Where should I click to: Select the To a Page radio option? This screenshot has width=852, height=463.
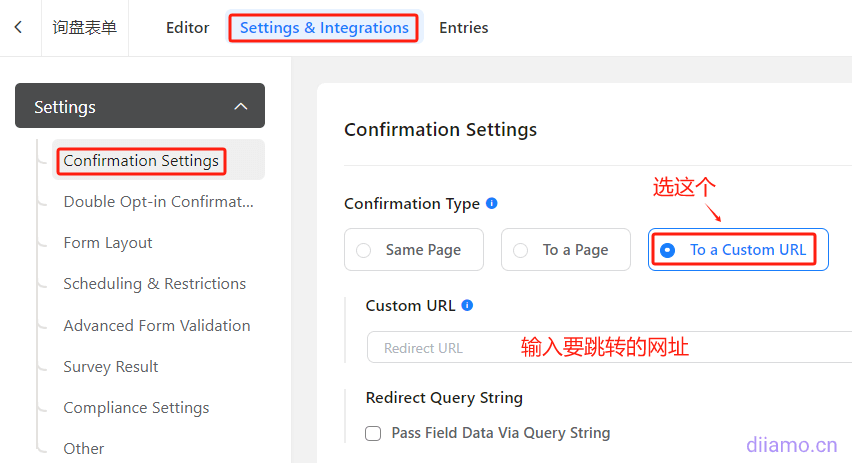[520, 250]
